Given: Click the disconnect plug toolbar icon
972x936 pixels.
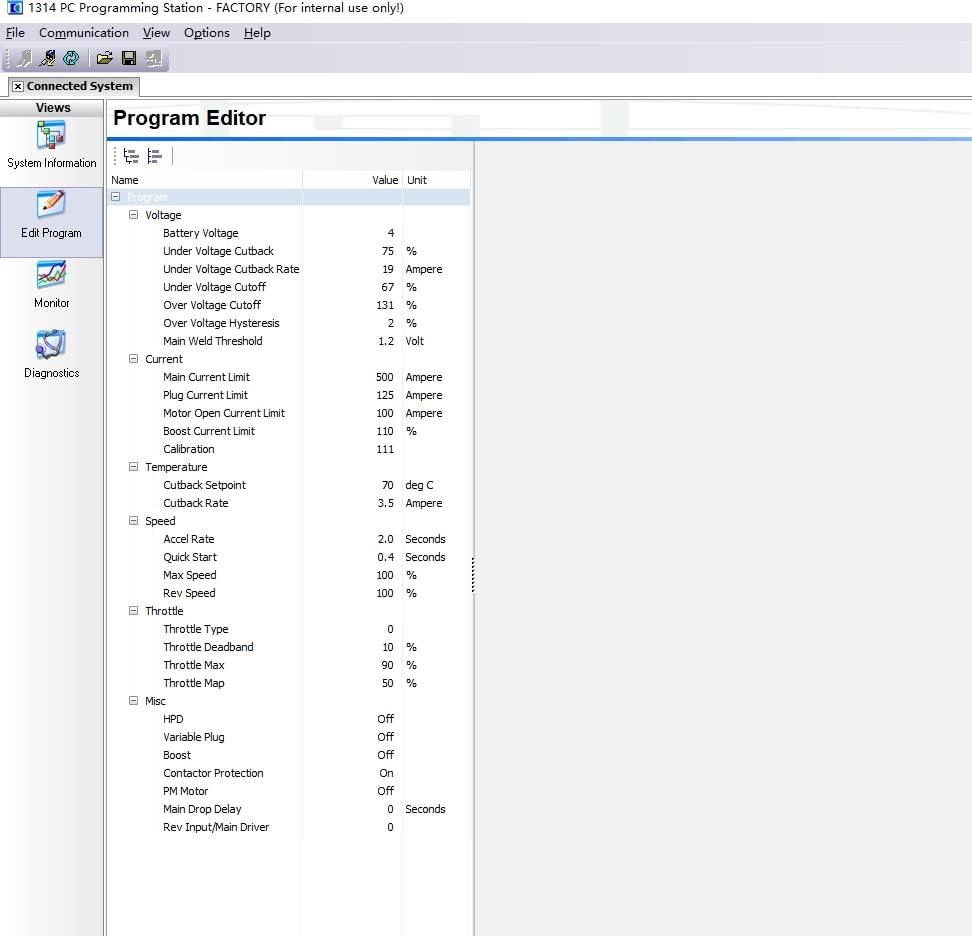Looking at the screenshot, I should 48,59.
